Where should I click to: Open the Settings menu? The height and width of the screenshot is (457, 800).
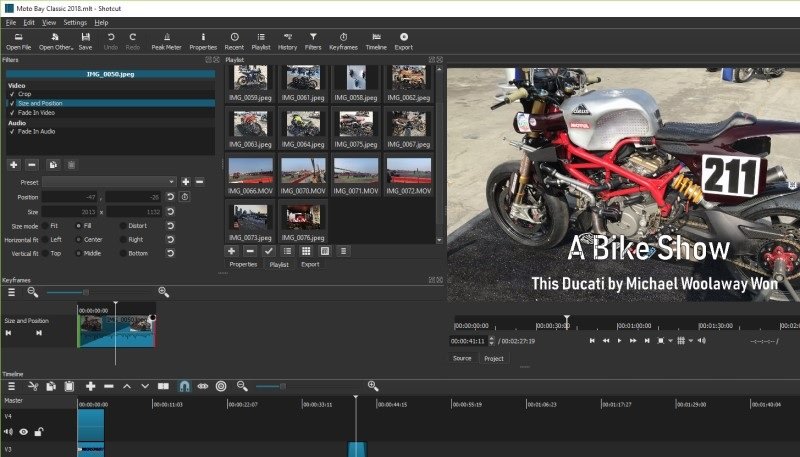(75, 22)
